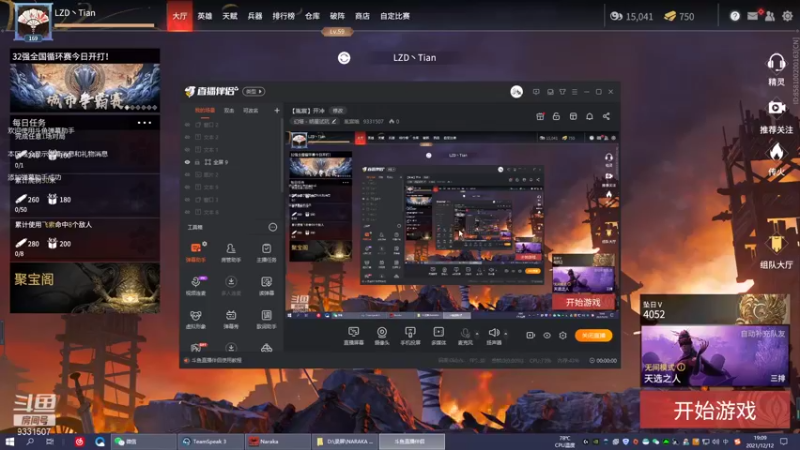The width and height of the screenshot is (800, 450).
Task: Toggle visibility eye for 文本 1 source
Action: pos(187,149)
